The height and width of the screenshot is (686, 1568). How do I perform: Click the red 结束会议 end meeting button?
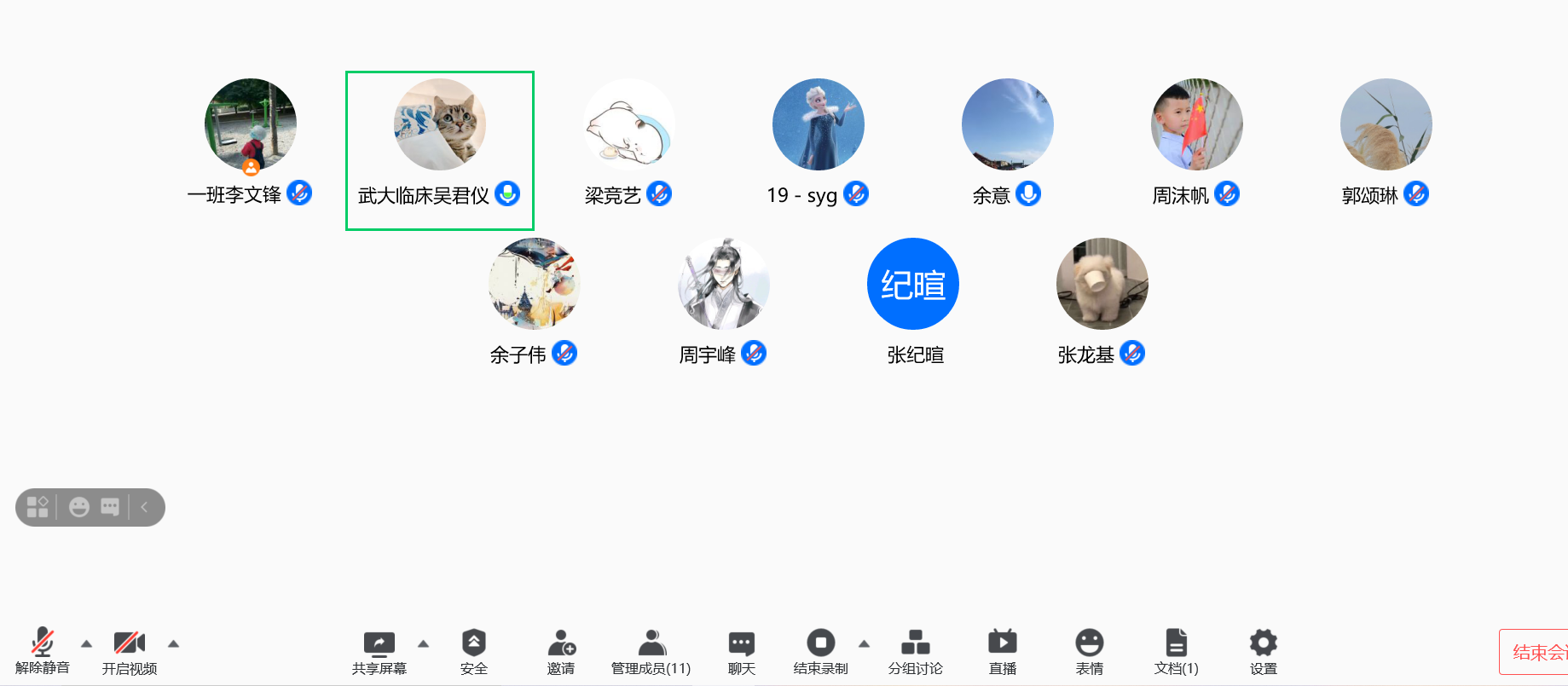(x=1533, y=652)
